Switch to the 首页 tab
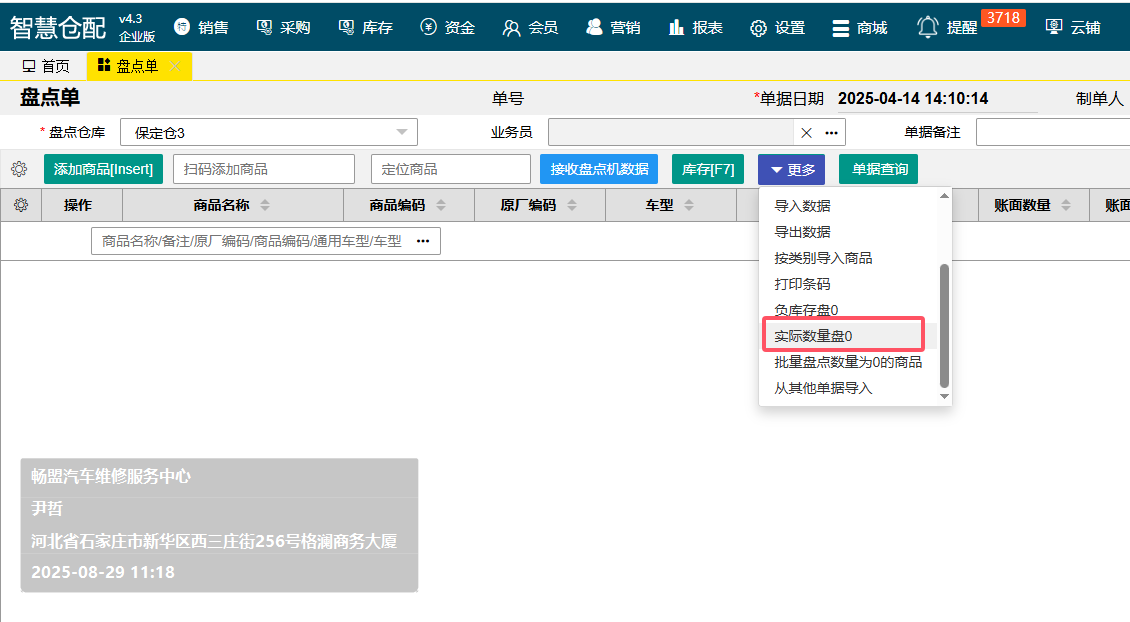This screenshot has width=1130, height=622. (x=46, y=66)
